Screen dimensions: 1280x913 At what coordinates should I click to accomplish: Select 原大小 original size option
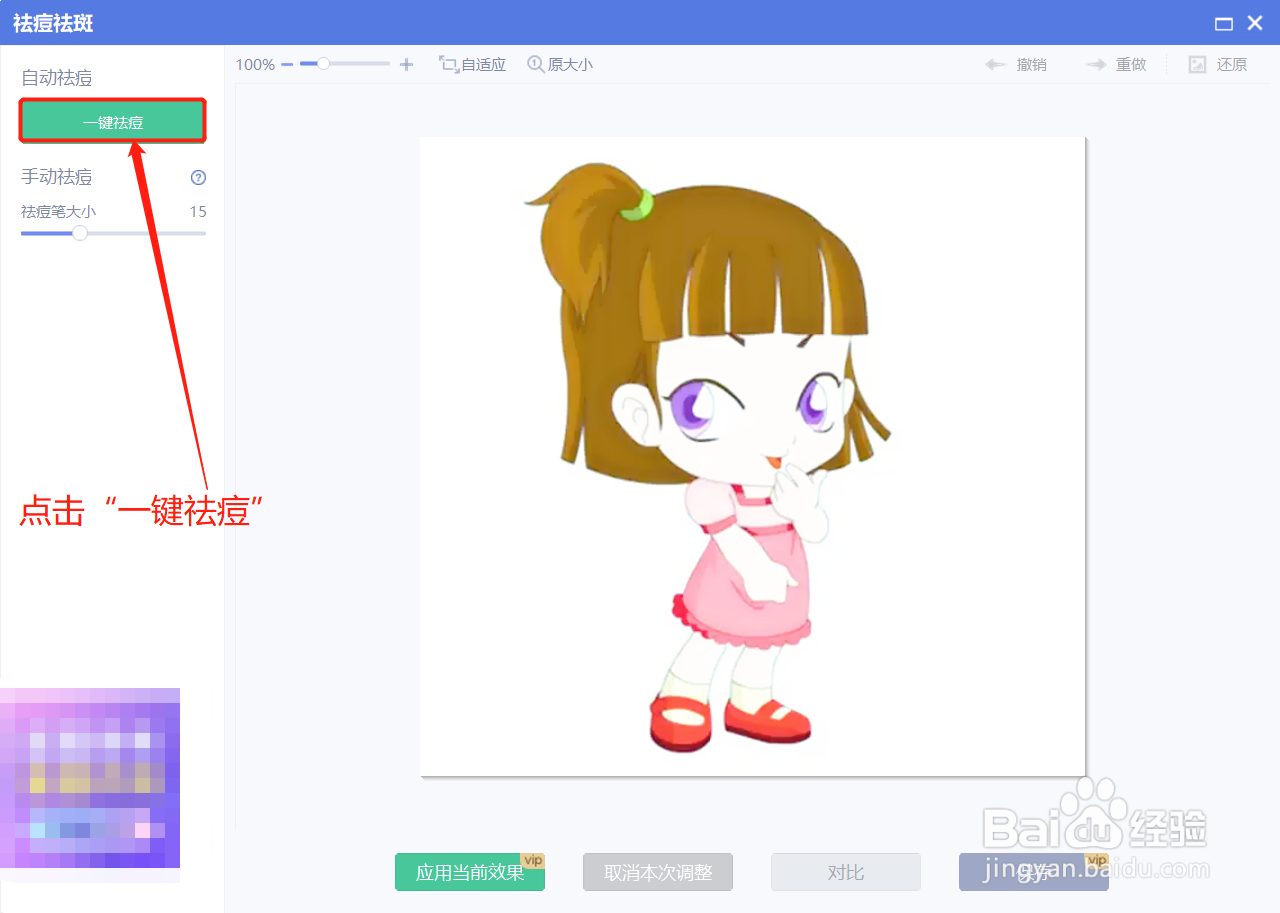pos(560,65)
